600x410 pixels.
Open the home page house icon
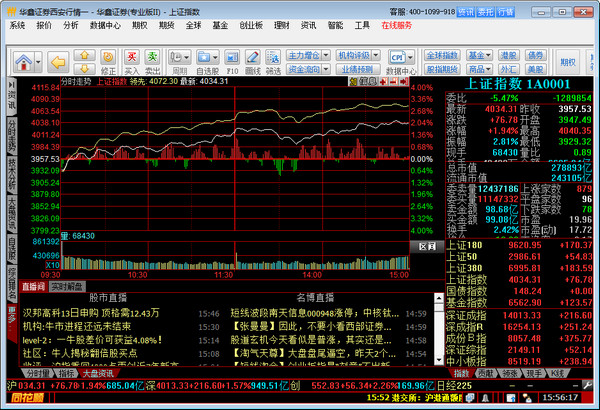[x=24, y=62]
